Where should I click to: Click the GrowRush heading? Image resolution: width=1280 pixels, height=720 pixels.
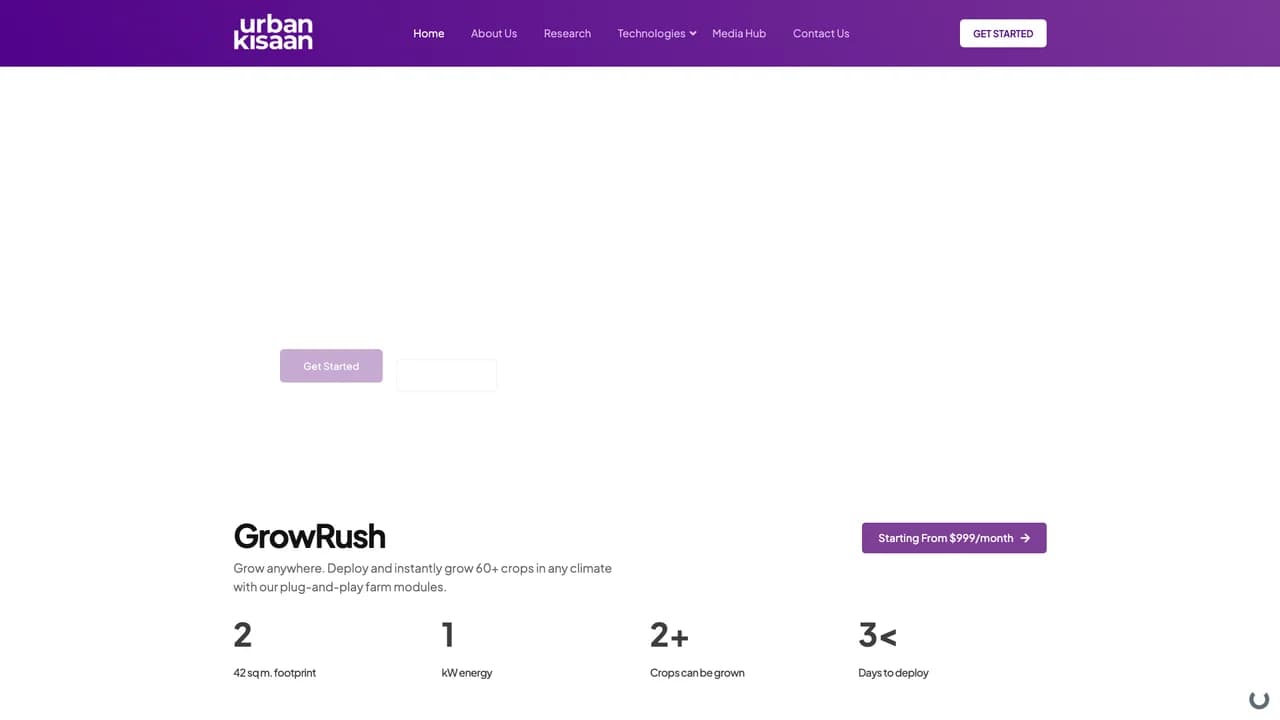click(x=309, y=536)
